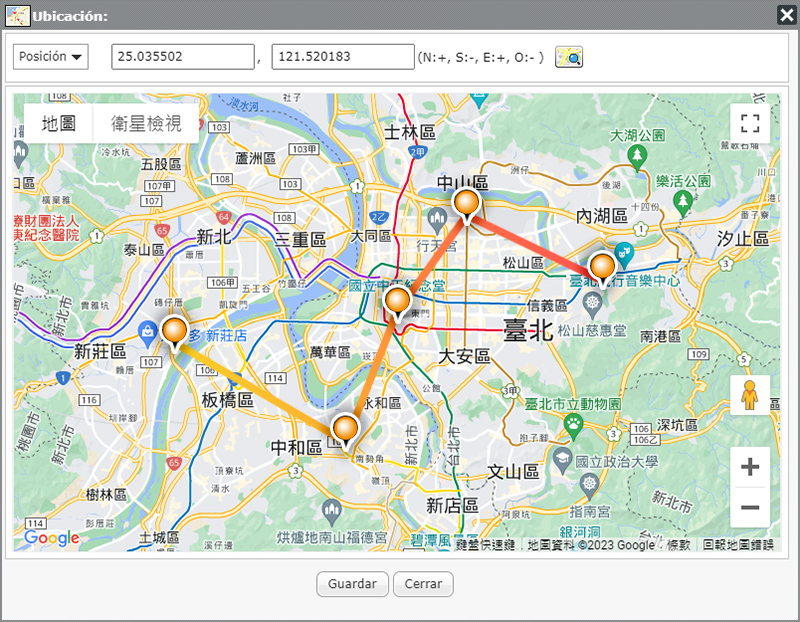This screenshot has height=622, width=800.
Task: Click the map search icon beside coordinates
Action: tap(569, 57)
